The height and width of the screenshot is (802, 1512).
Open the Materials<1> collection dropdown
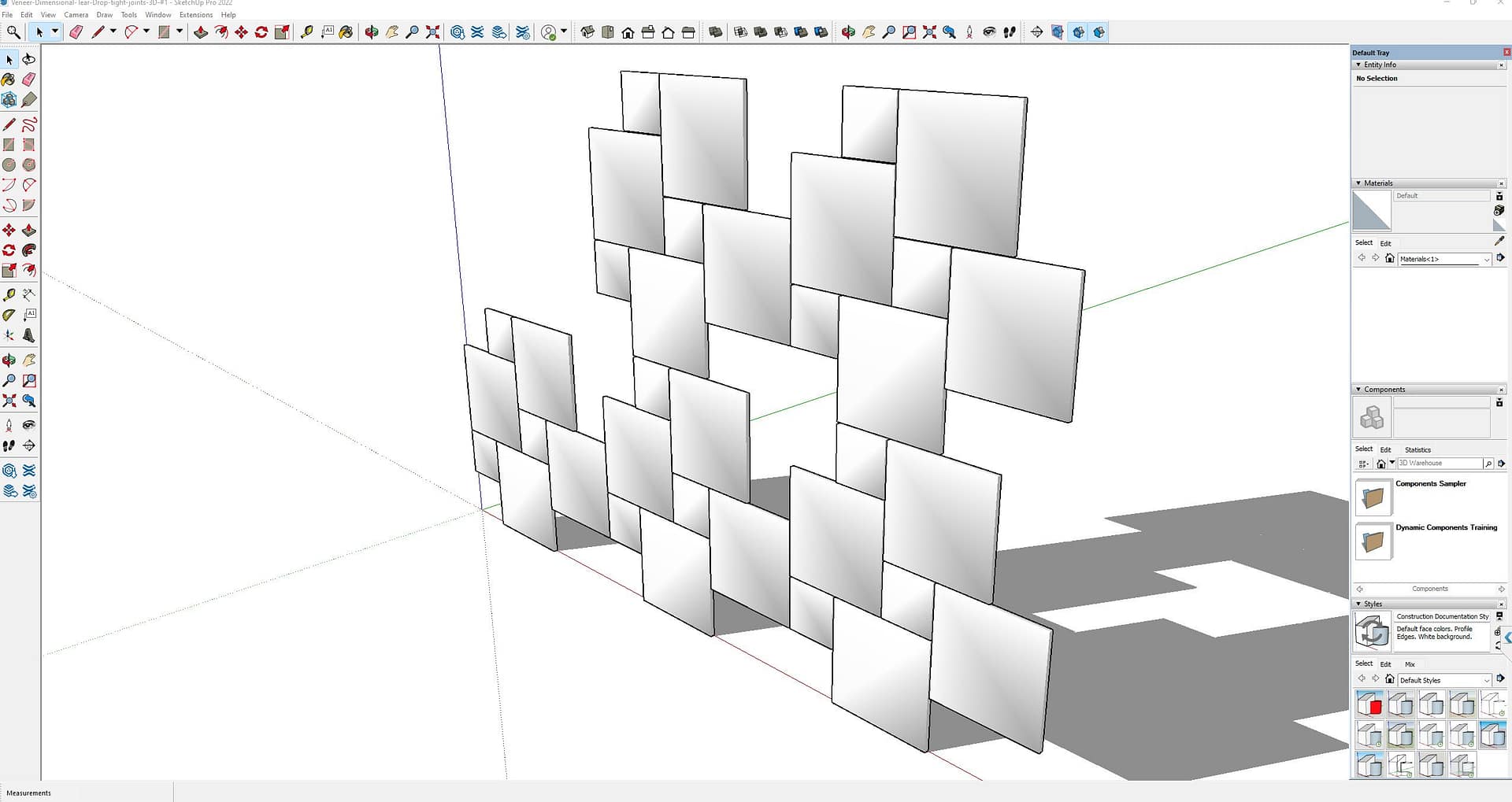pyautogui.click(x=1486, y=259)
